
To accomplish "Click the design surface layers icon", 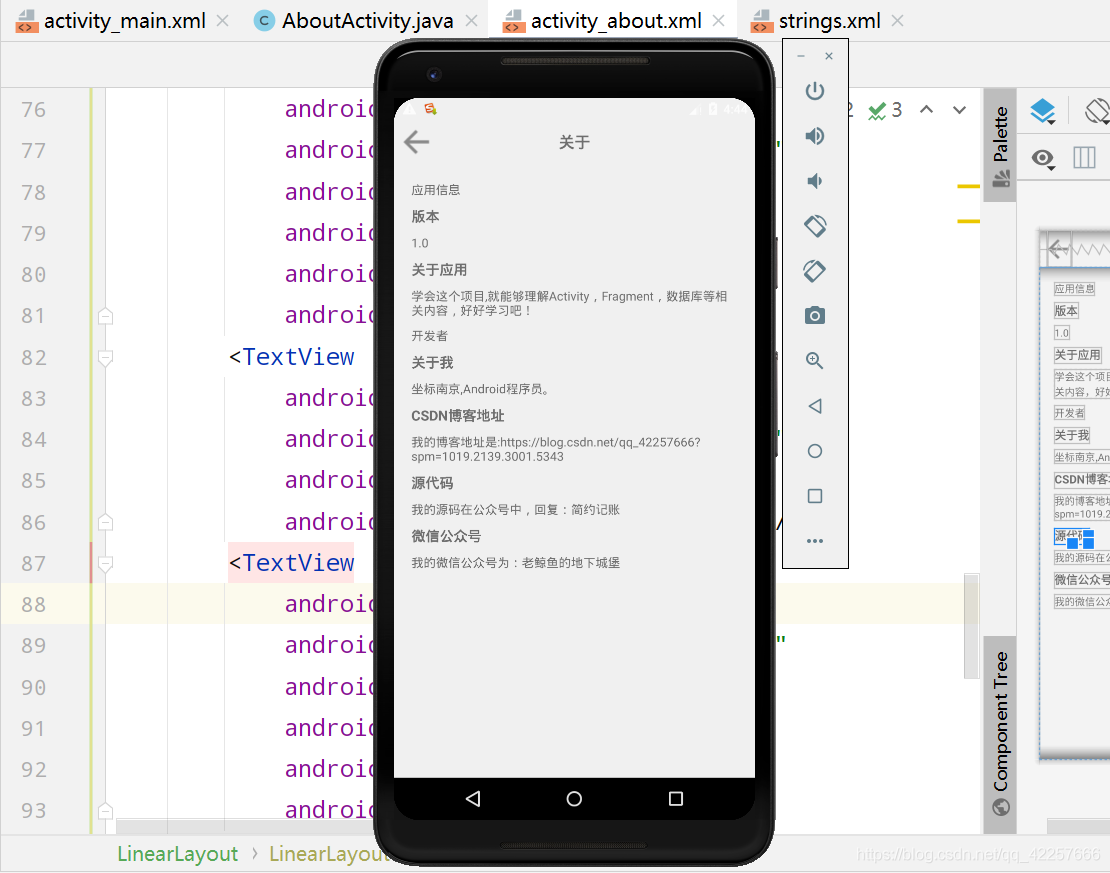I will coord(1042,111).
